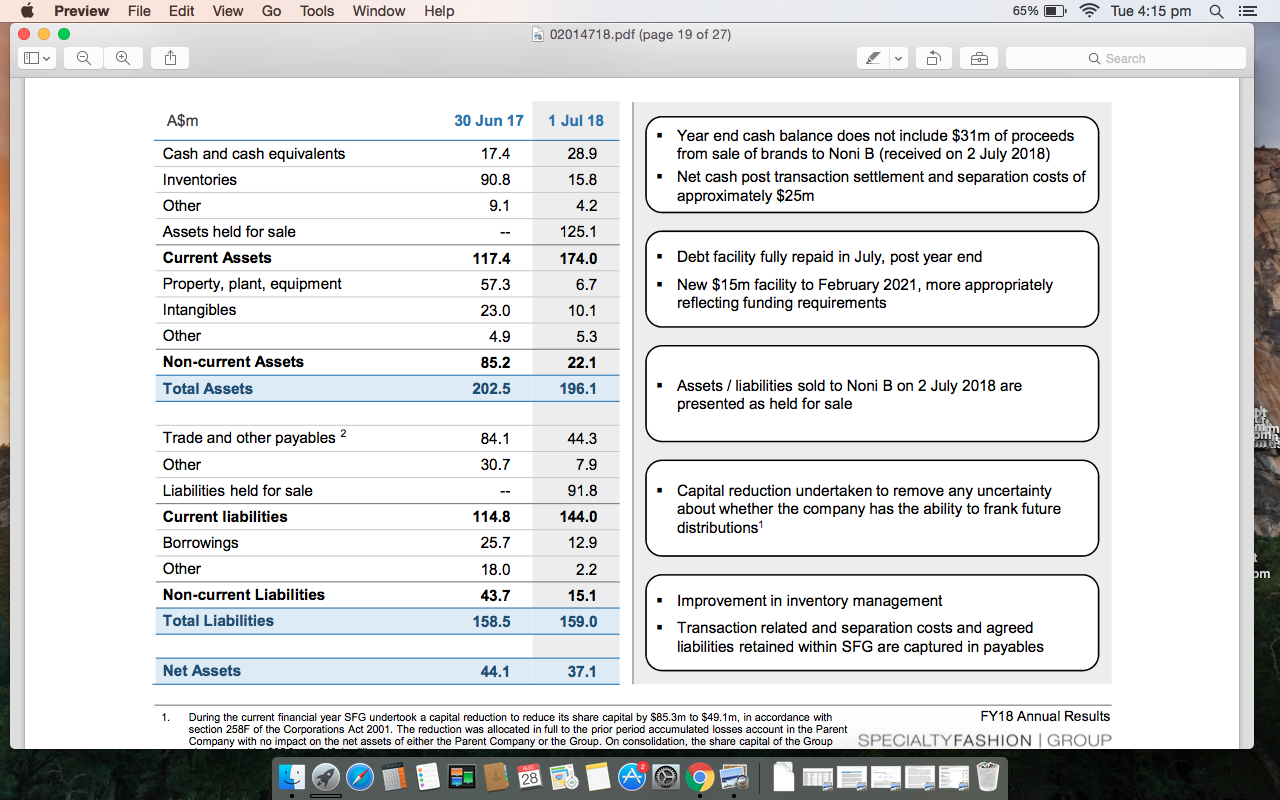Open the View menu

pos(228,11)
